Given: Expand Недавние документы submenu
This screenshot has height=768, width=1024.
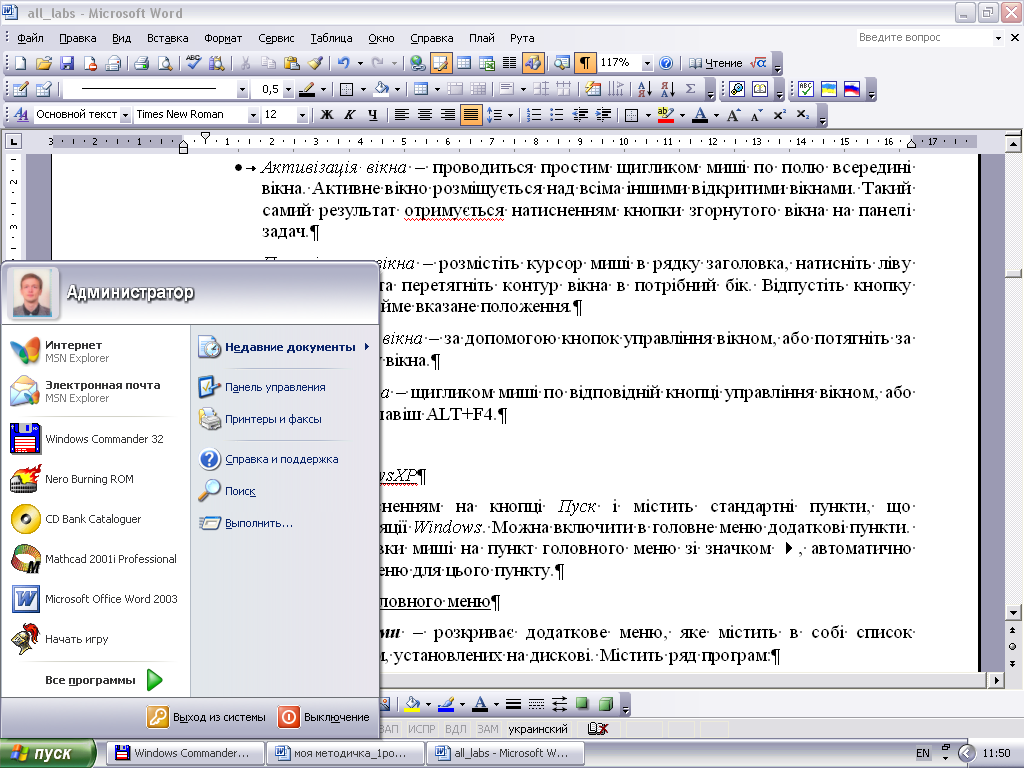Looking at the screenshot, I should (x=284, y=347).
